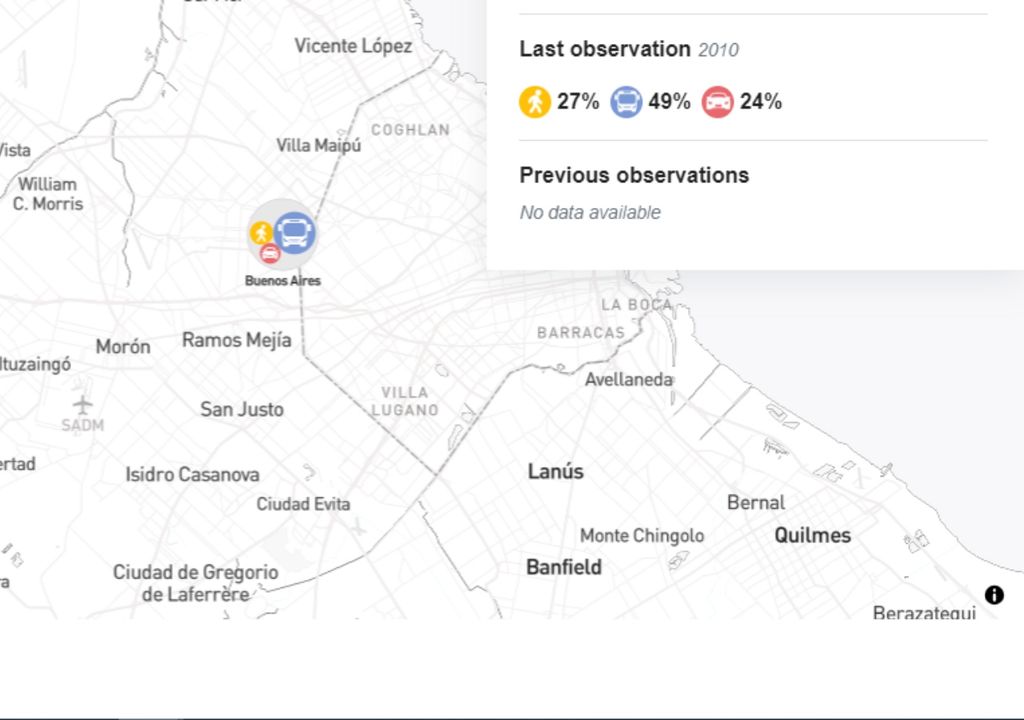Click the Avellaneda map label

pyautogui.click(x=628, y=380)
